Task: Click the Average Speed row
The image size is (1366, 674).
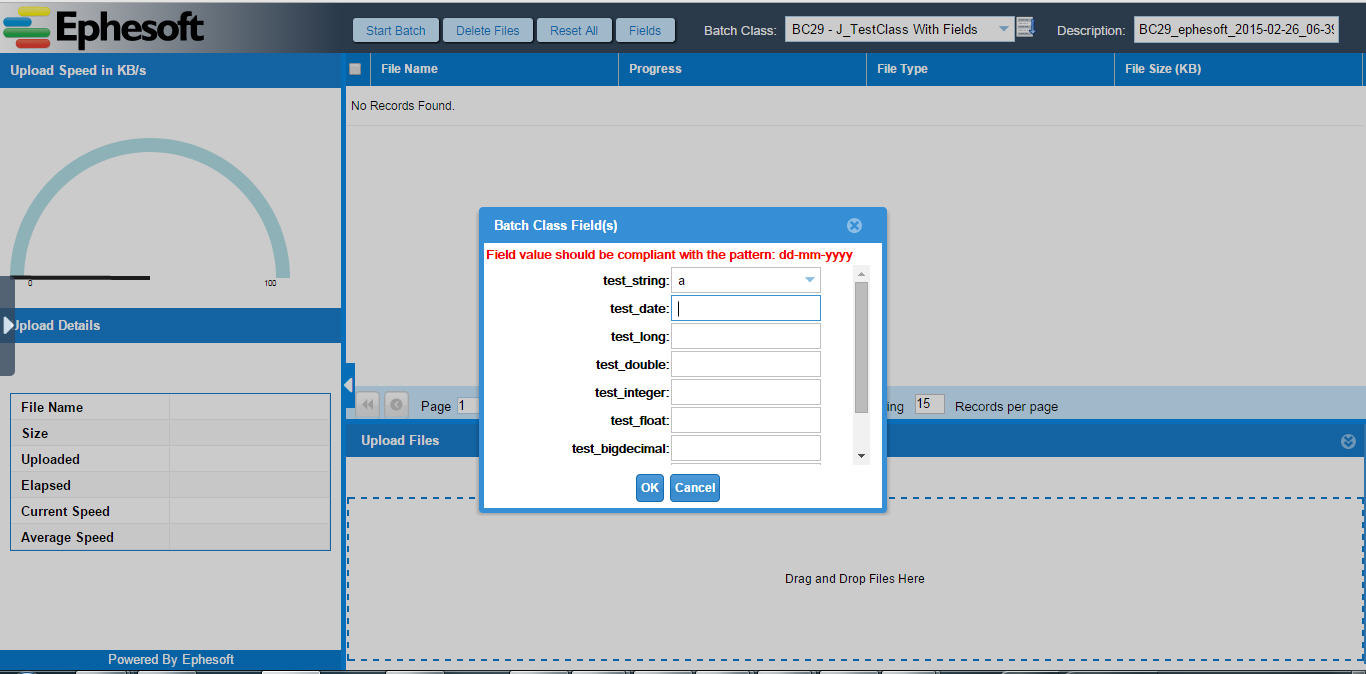Action: pyautogui.click(x=170, y=537)
